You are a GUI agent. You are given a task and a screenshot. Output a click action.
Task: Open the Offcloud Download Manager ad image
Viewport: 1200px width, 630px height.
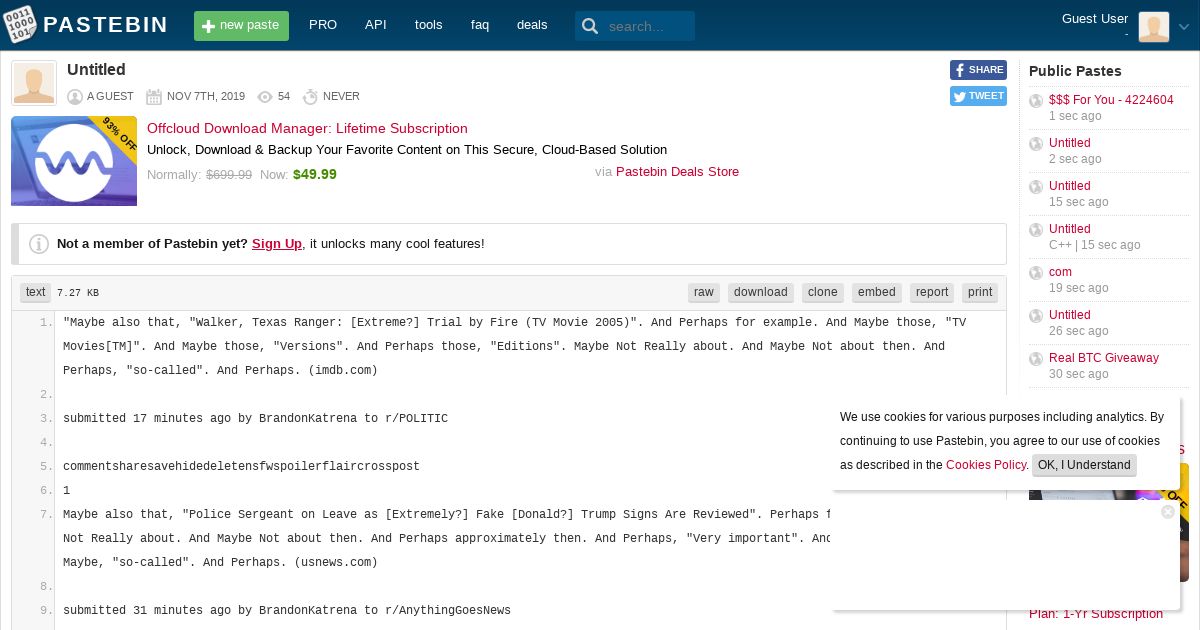74,161
